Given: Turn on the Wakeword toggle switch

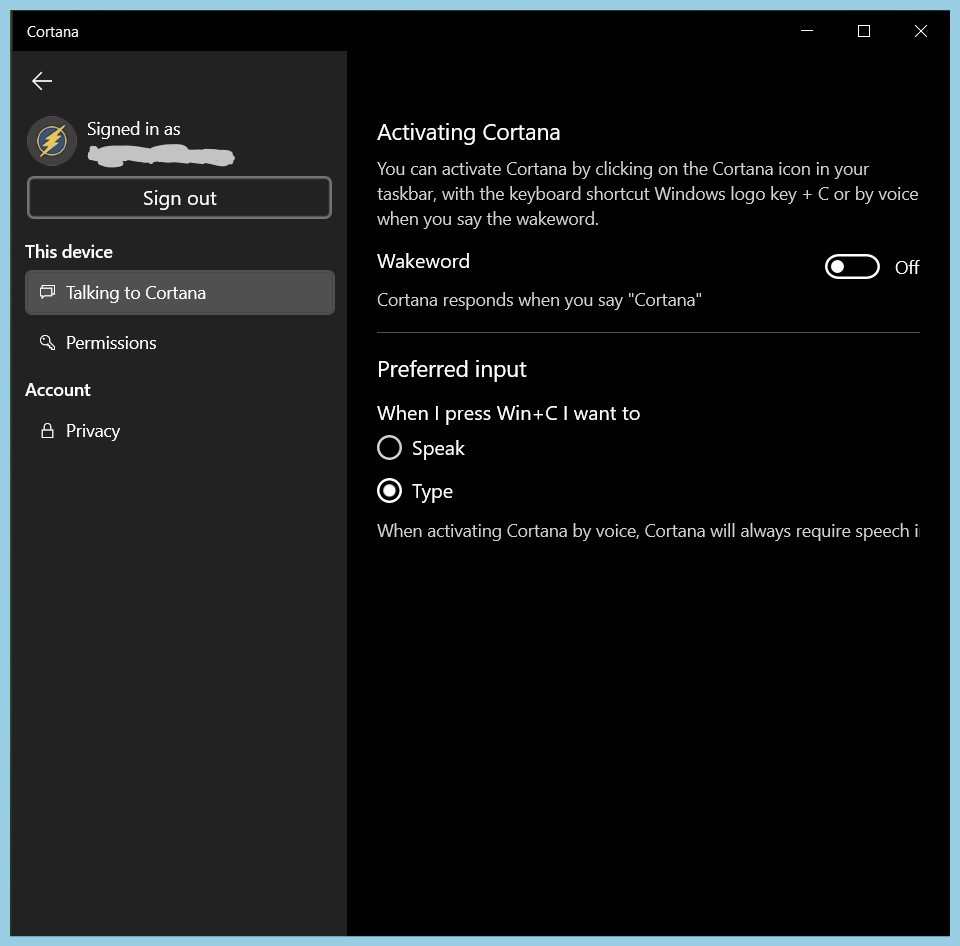Looking at the screenshot, I should [852, 267].
